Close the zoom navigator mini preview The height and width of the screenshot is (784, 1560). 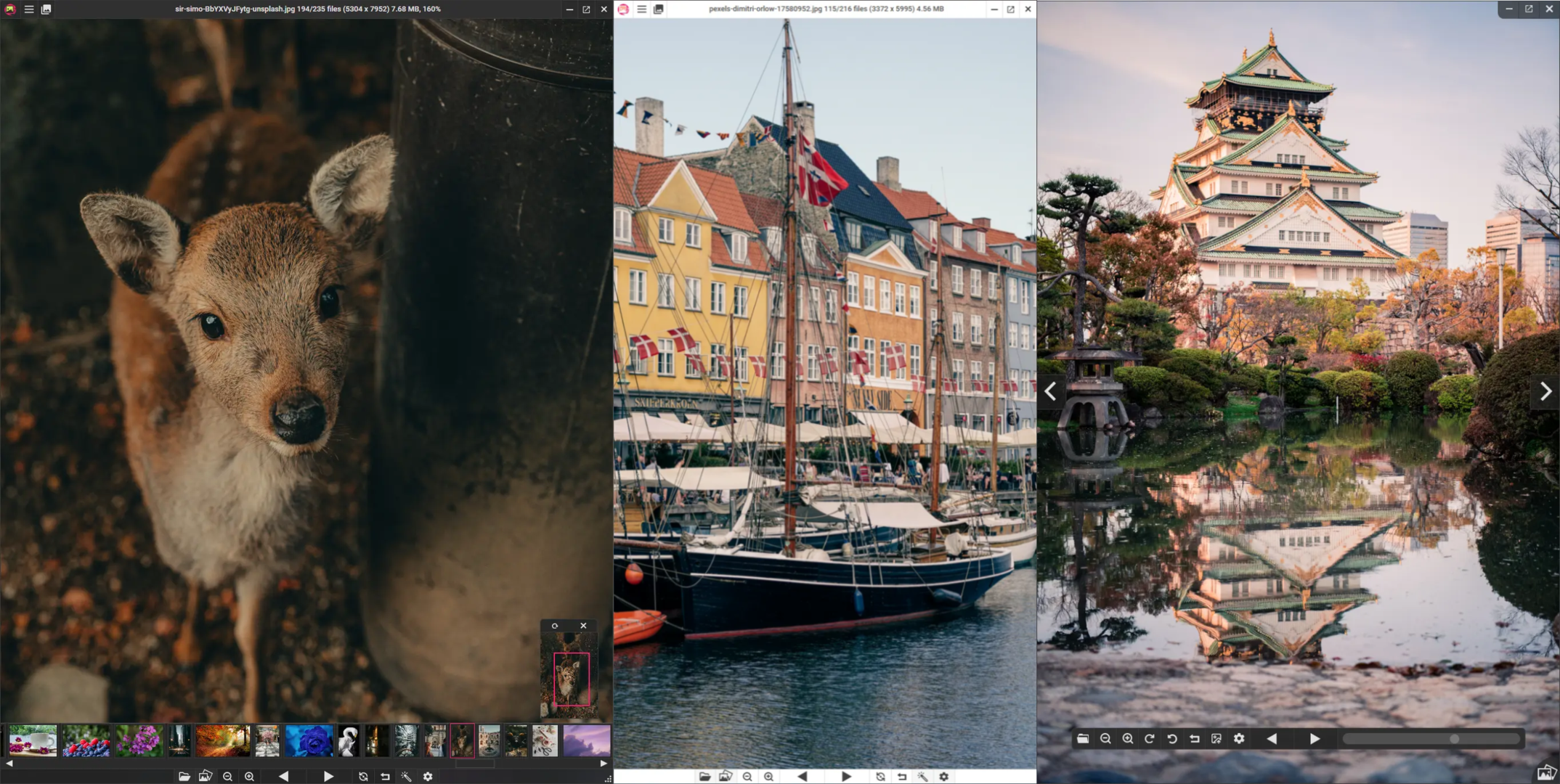(x=583, y=626)
